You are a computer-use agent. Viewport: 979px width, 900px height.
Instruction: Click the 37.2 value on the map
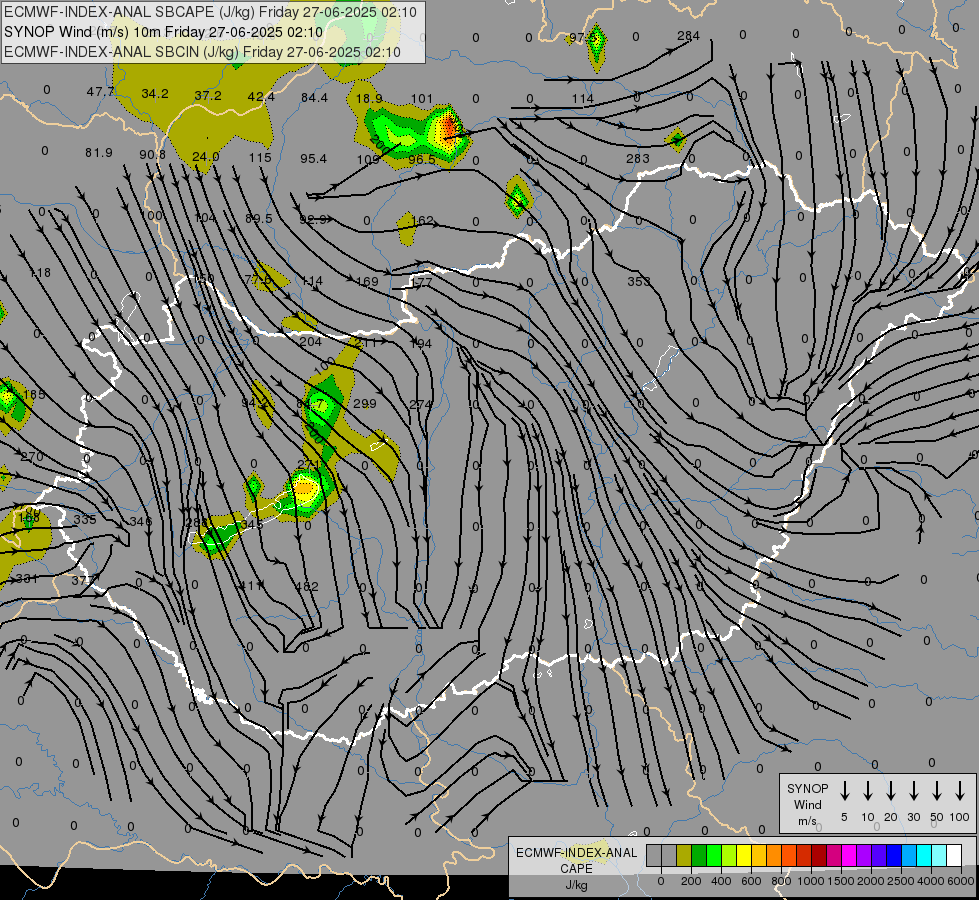tap(208, 96)
